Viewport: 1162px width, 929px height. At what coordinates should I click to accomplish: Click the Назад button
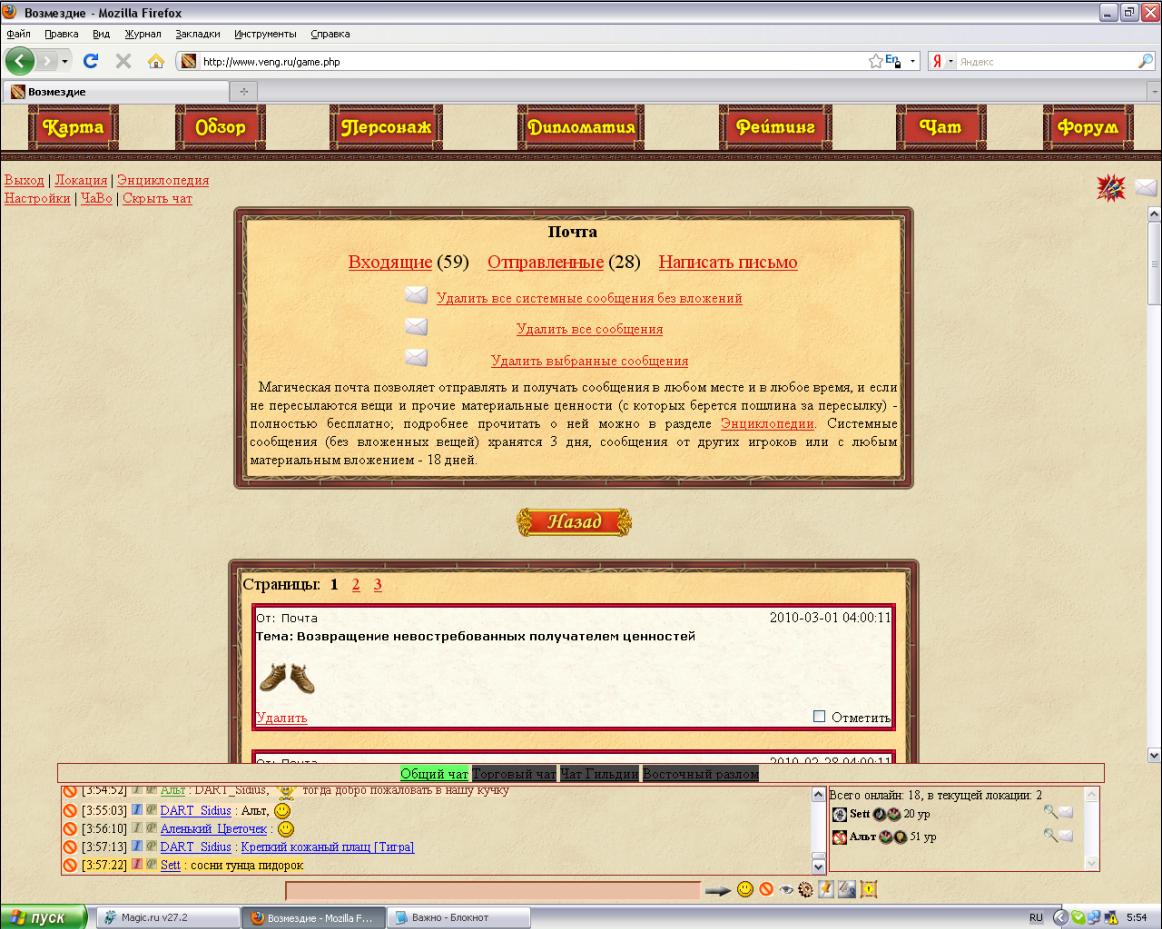pyautogui.click(x=574, y=522)
